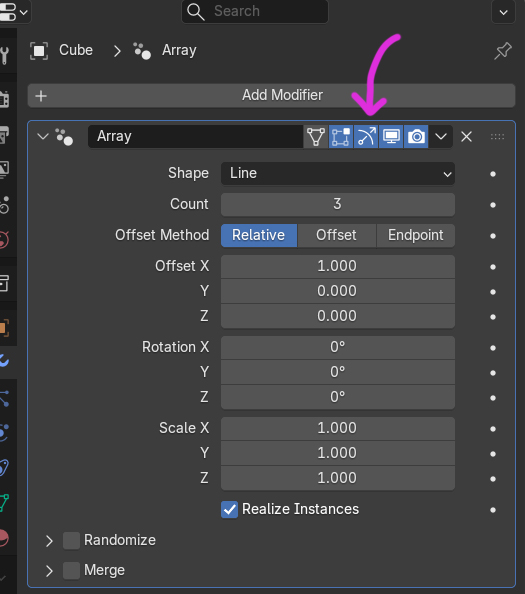Image resolution: width=525 pixels, height=594 pixels.
Task: Click Array text in the breadcrumb
Action: click(179, 51)
